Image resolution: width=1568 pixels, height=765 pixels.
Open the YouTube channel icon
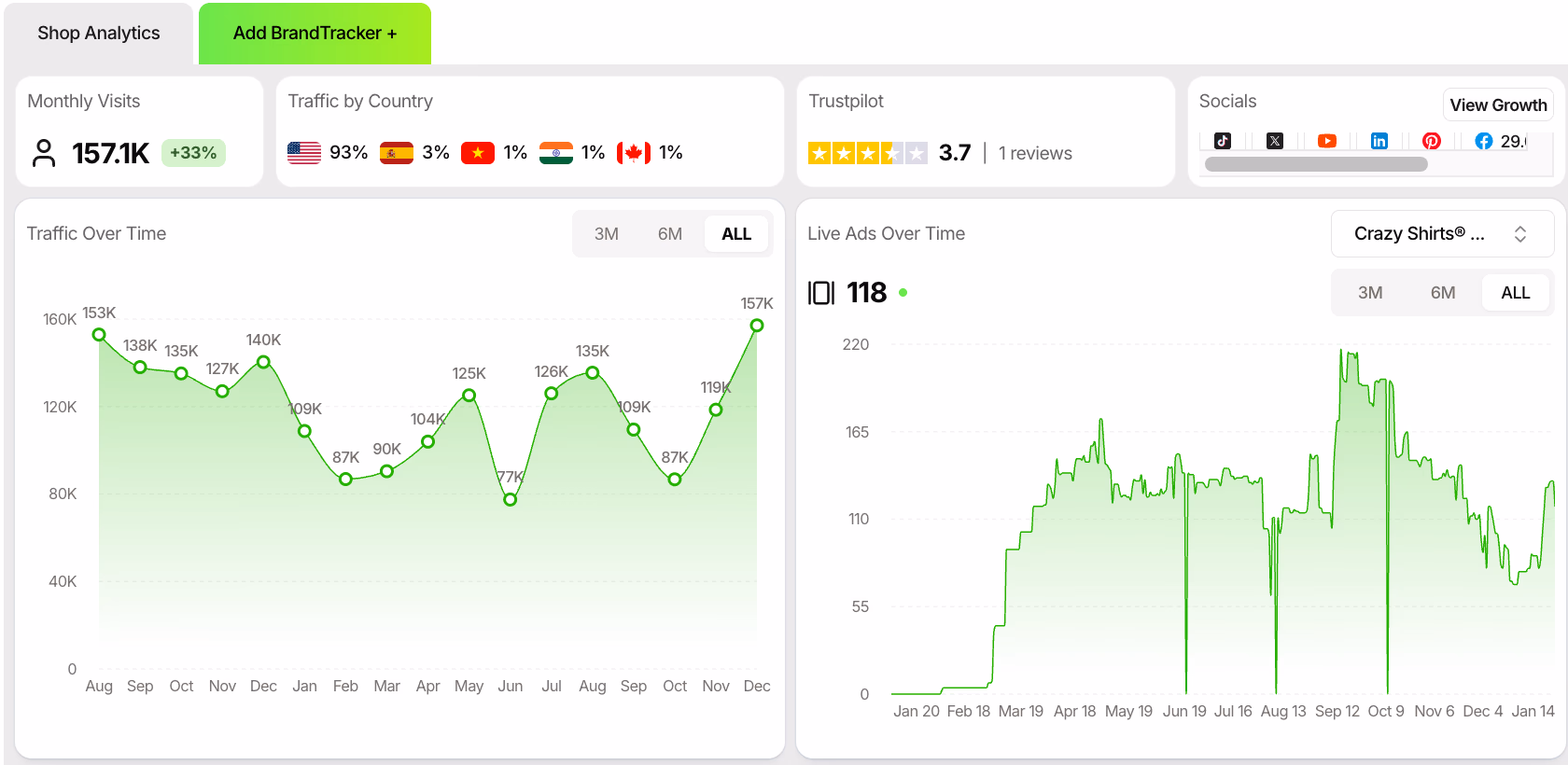click(1327, 140)
